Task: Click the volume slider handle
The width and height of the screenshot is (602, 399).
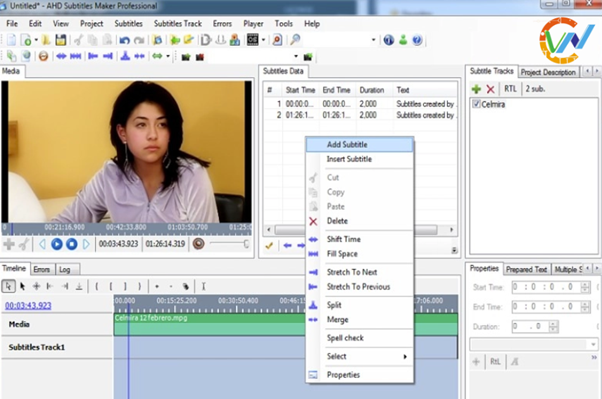Action: point(246,244)
